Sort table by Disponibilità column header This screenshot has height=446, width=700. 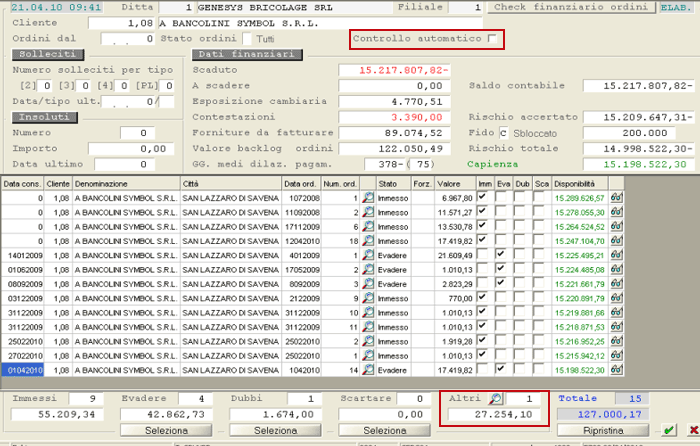tap(581, 184)
